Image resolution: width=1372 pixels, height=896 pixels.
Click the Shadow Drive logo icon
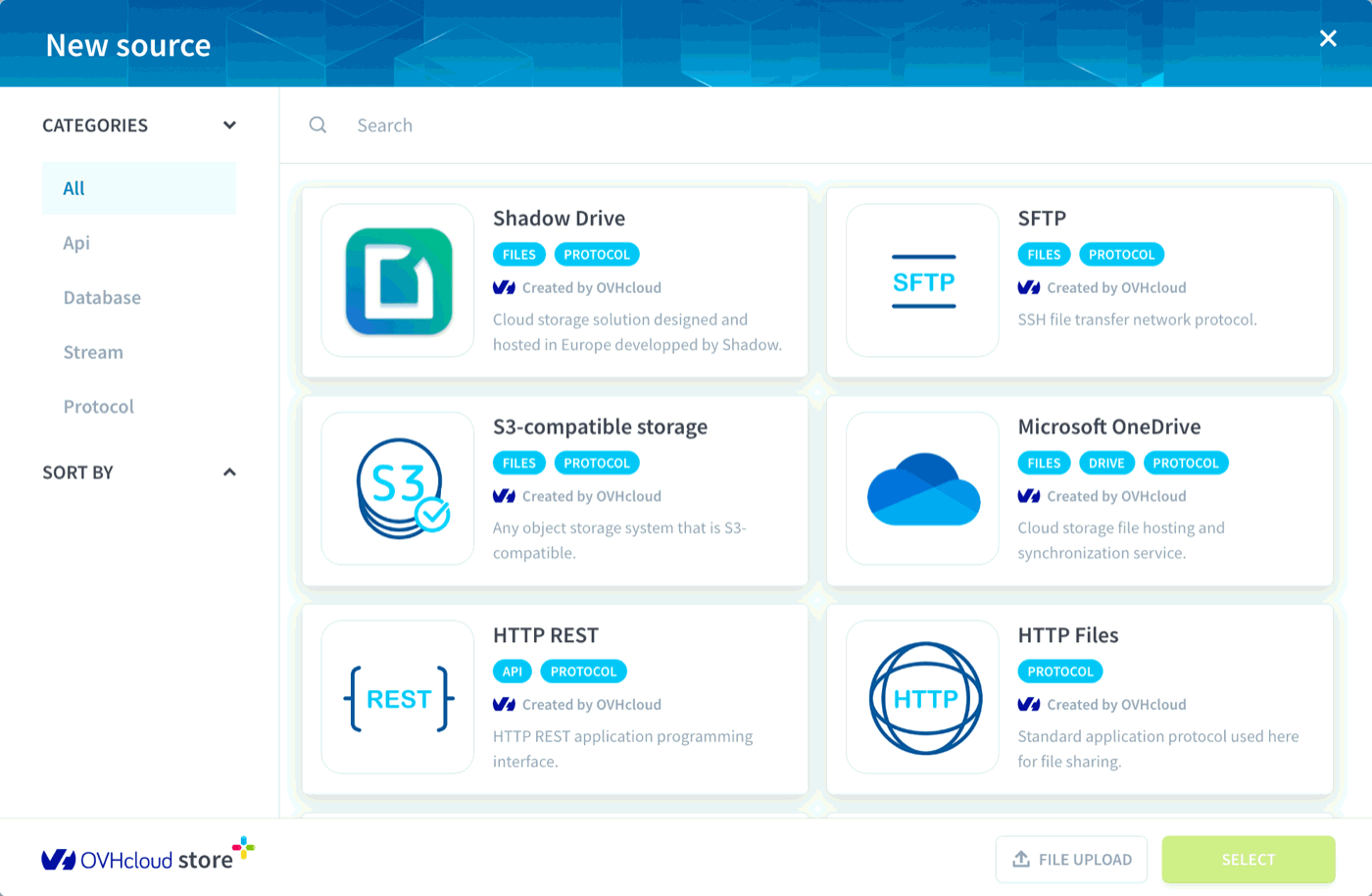pos(398,281)
